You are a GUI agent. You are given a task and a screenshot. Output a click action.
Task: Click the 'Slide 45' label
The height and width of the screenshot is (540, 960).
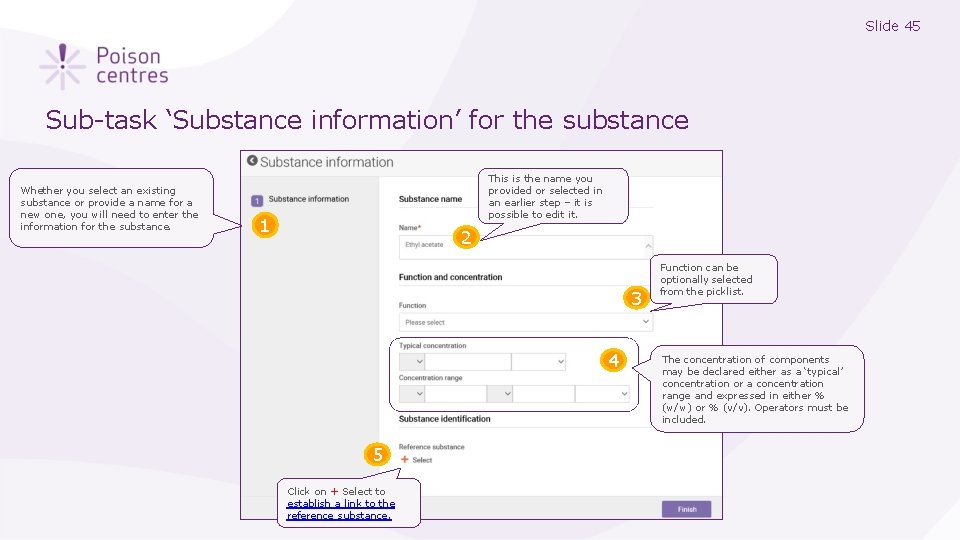(x=893, y=26)
